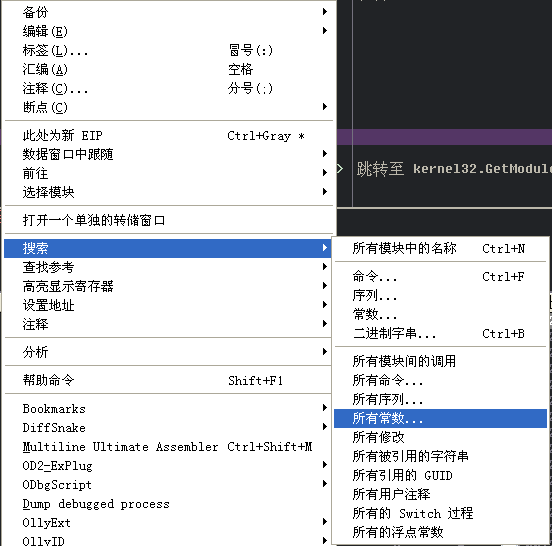The image size is (552, 546).
Task: Select Dump debugged process
Action: [x=168, y=503]
